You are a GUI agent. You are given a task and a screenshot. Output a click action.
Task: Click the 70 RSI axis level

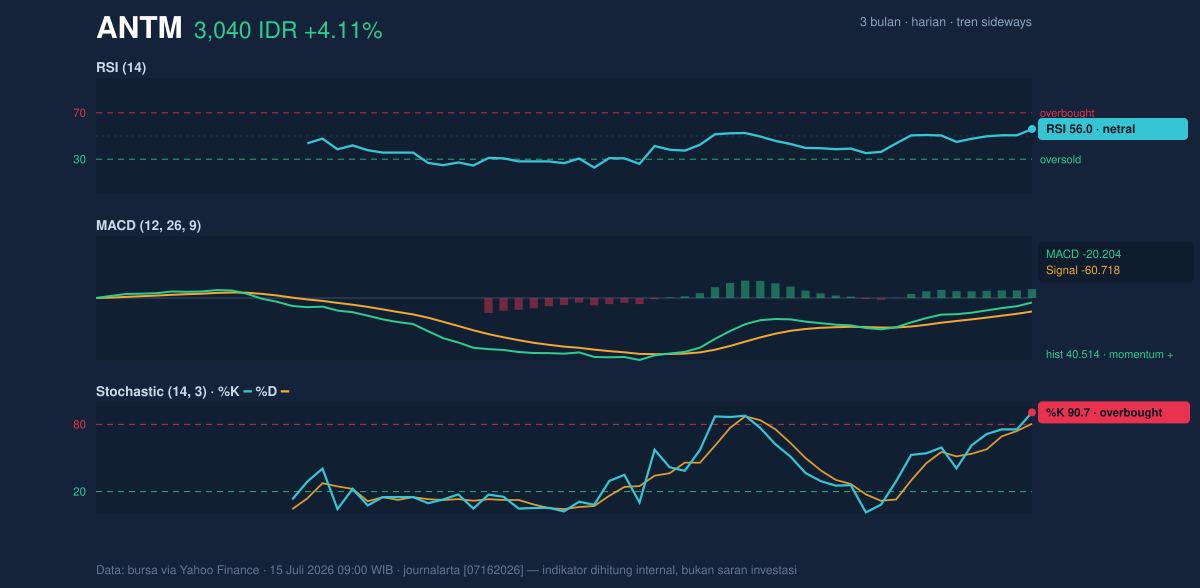(79, 113)
